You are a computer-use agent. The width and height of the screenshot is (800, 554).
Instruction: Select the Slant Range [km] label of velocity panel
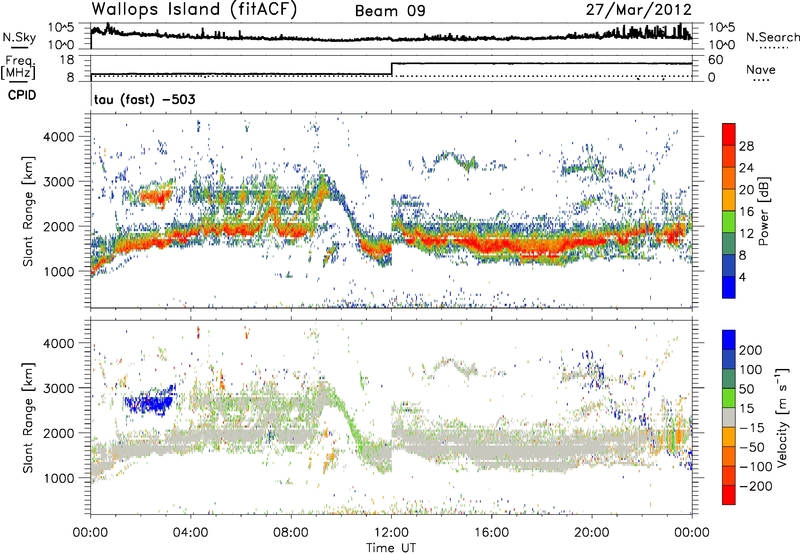pos(28,418)
